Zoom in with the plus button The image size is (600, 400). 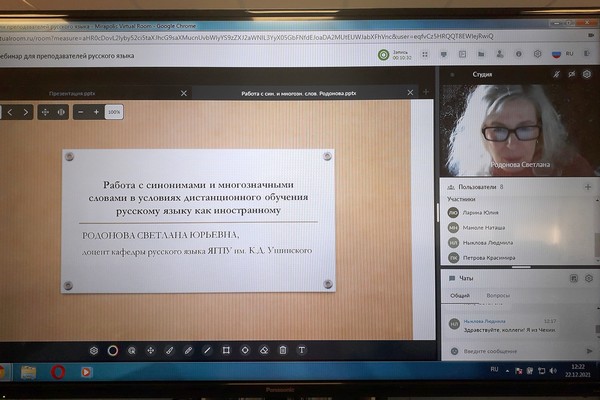pyautogui.click(x=96, y=112)
